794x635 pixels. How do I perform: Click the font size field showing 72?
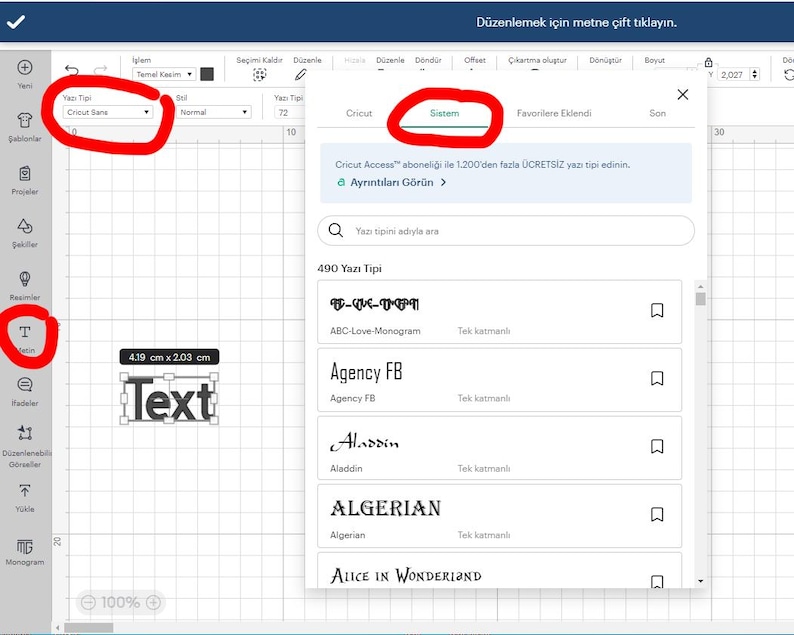(290, 112)
